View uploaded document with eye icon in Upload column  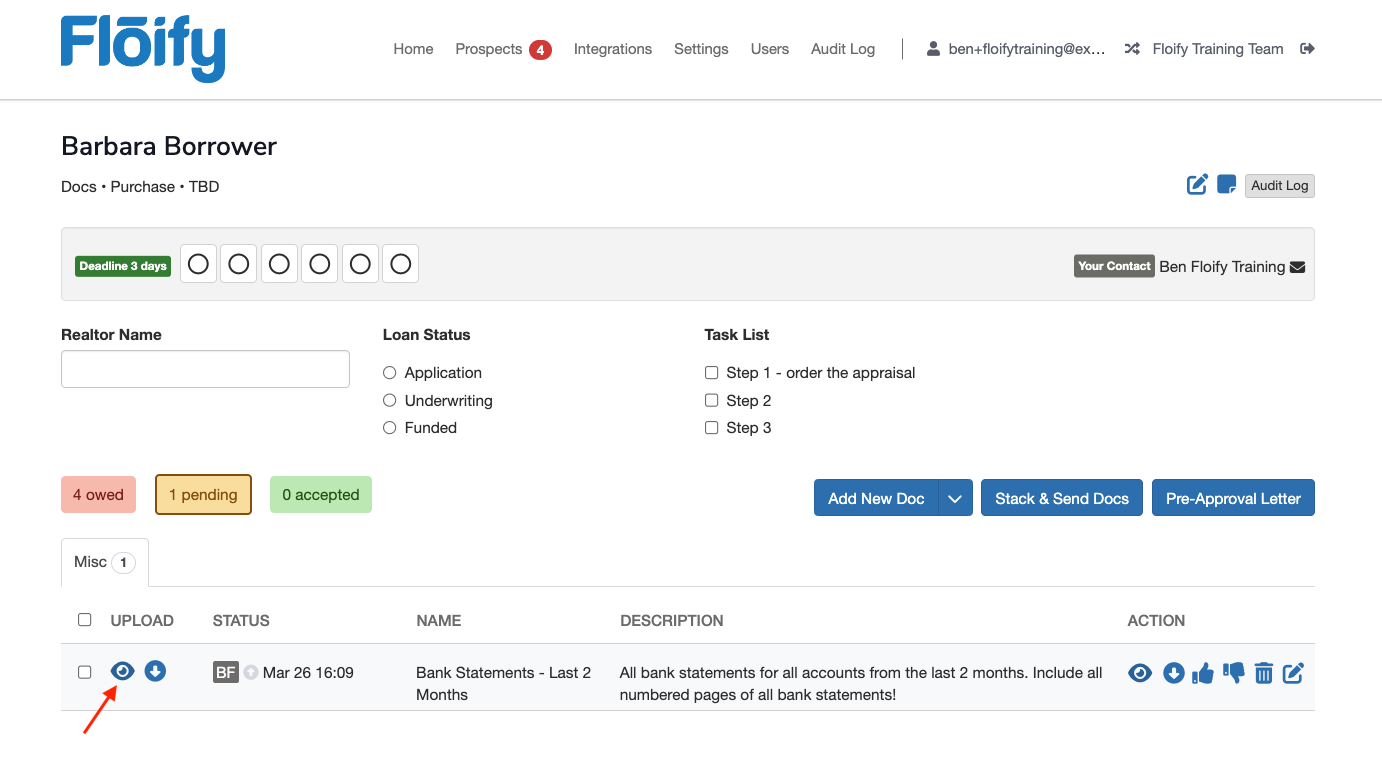pos(122,671)
